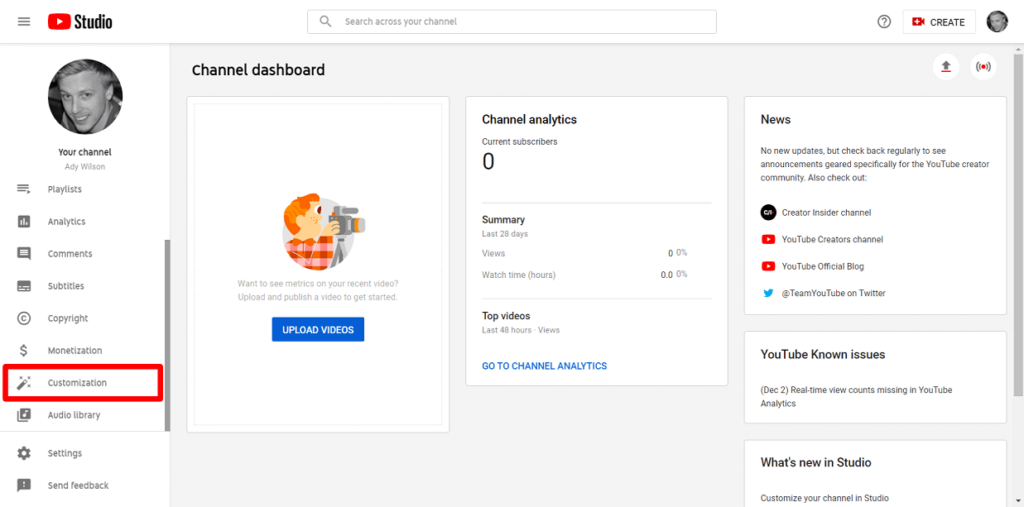Click the sidebar vertical scrollbar
1024x507 pixels.
[x=167, y=335]
